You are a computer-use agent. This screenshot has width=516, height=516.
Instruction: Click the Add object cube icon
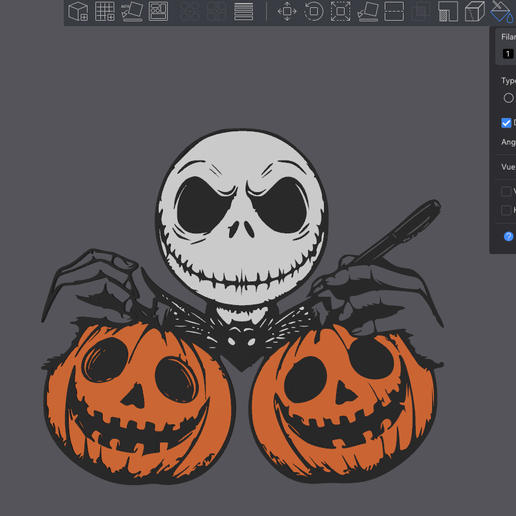point(78,11)
